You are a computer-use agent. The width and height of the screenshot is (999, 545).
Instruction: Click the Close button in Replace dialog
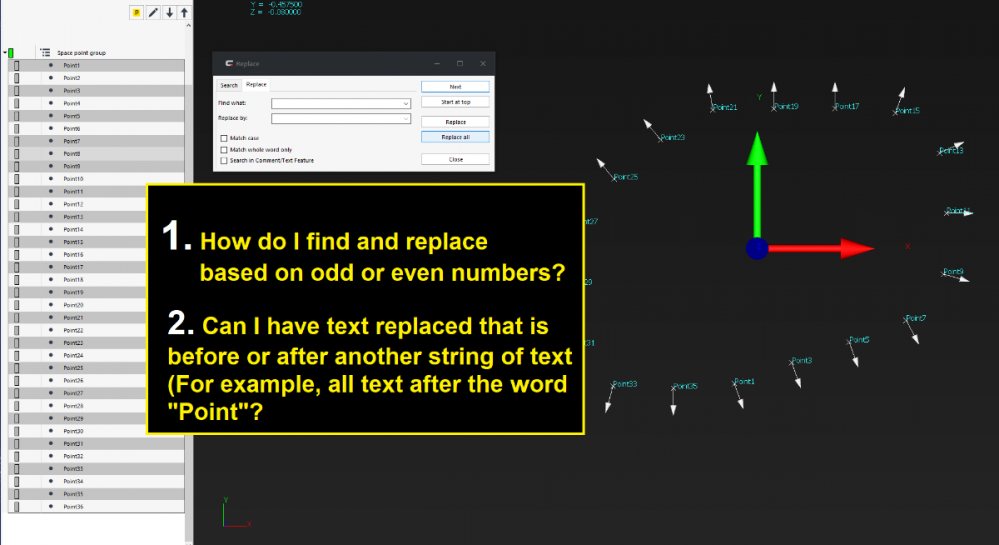455,159
